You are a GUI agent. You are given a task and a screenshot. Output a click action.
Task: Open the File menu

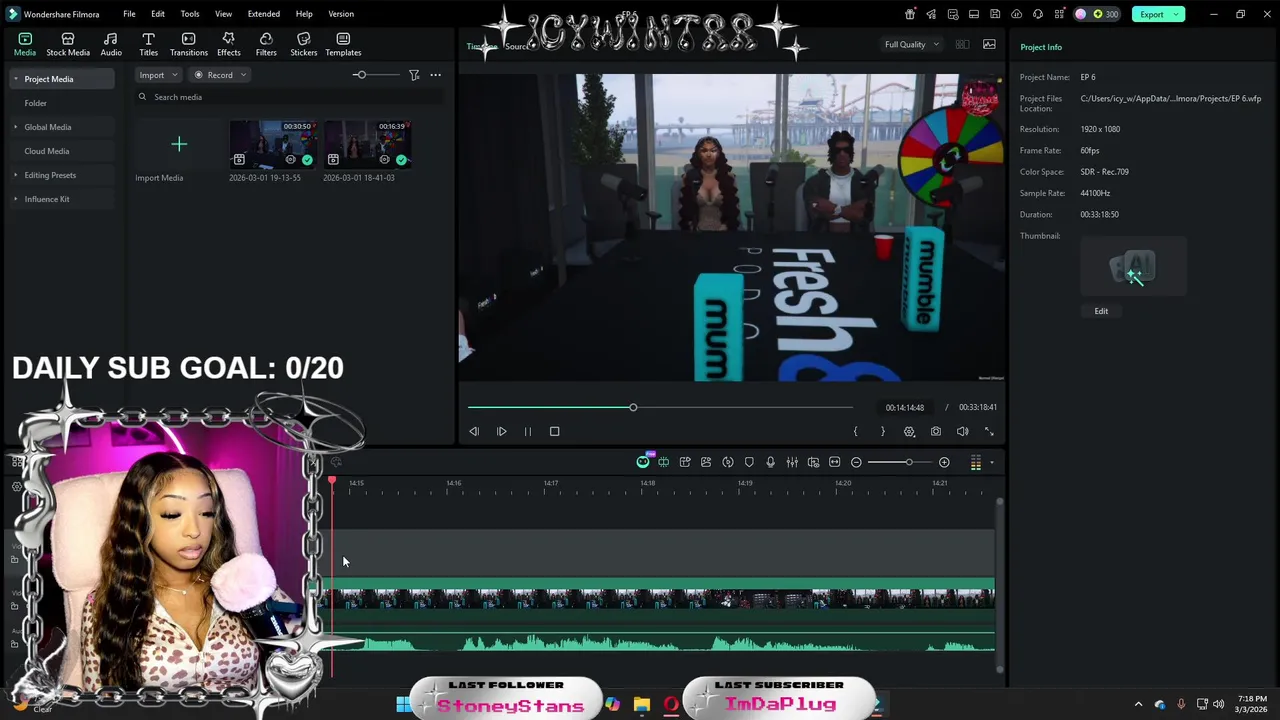129,14
